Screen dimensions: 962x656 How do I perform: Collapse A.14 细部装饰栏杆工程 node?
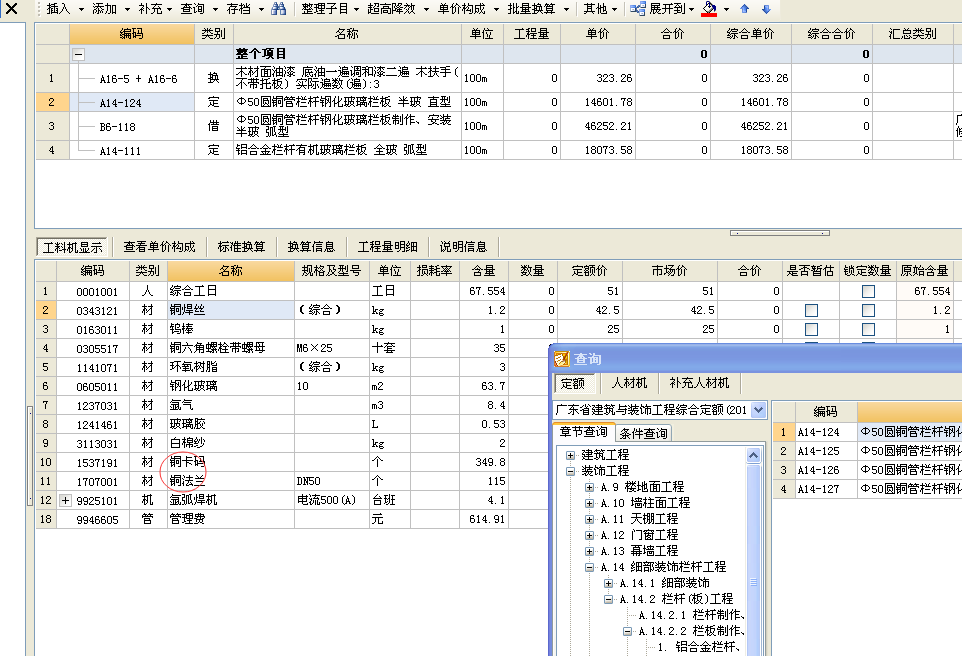[590, 567]
